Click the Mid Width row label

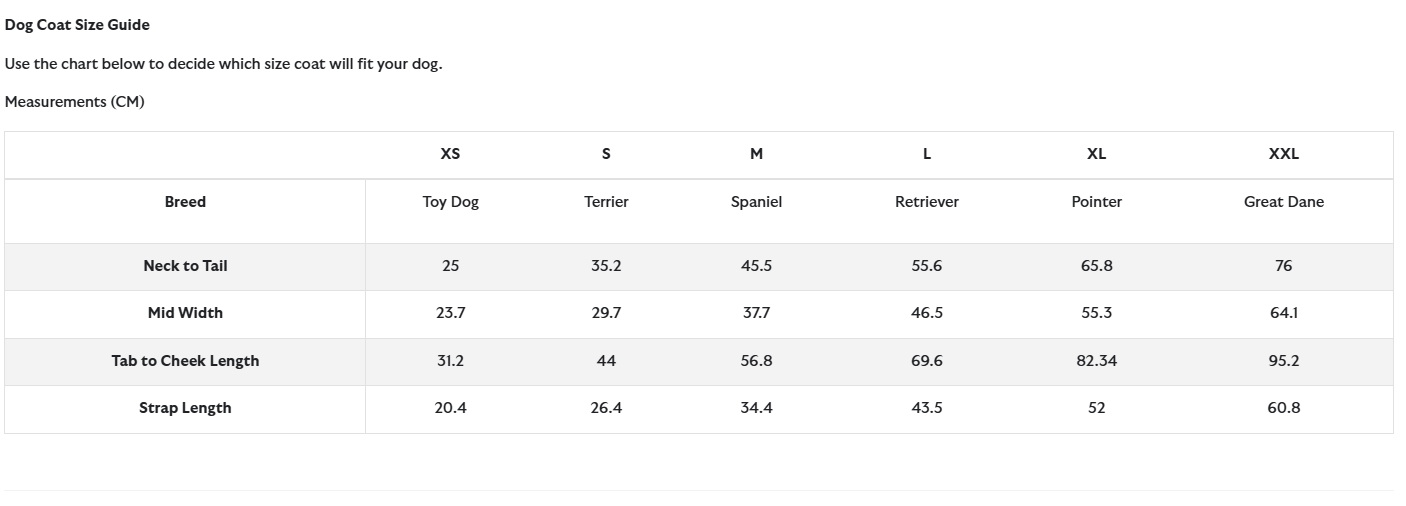tap(185, 313)
